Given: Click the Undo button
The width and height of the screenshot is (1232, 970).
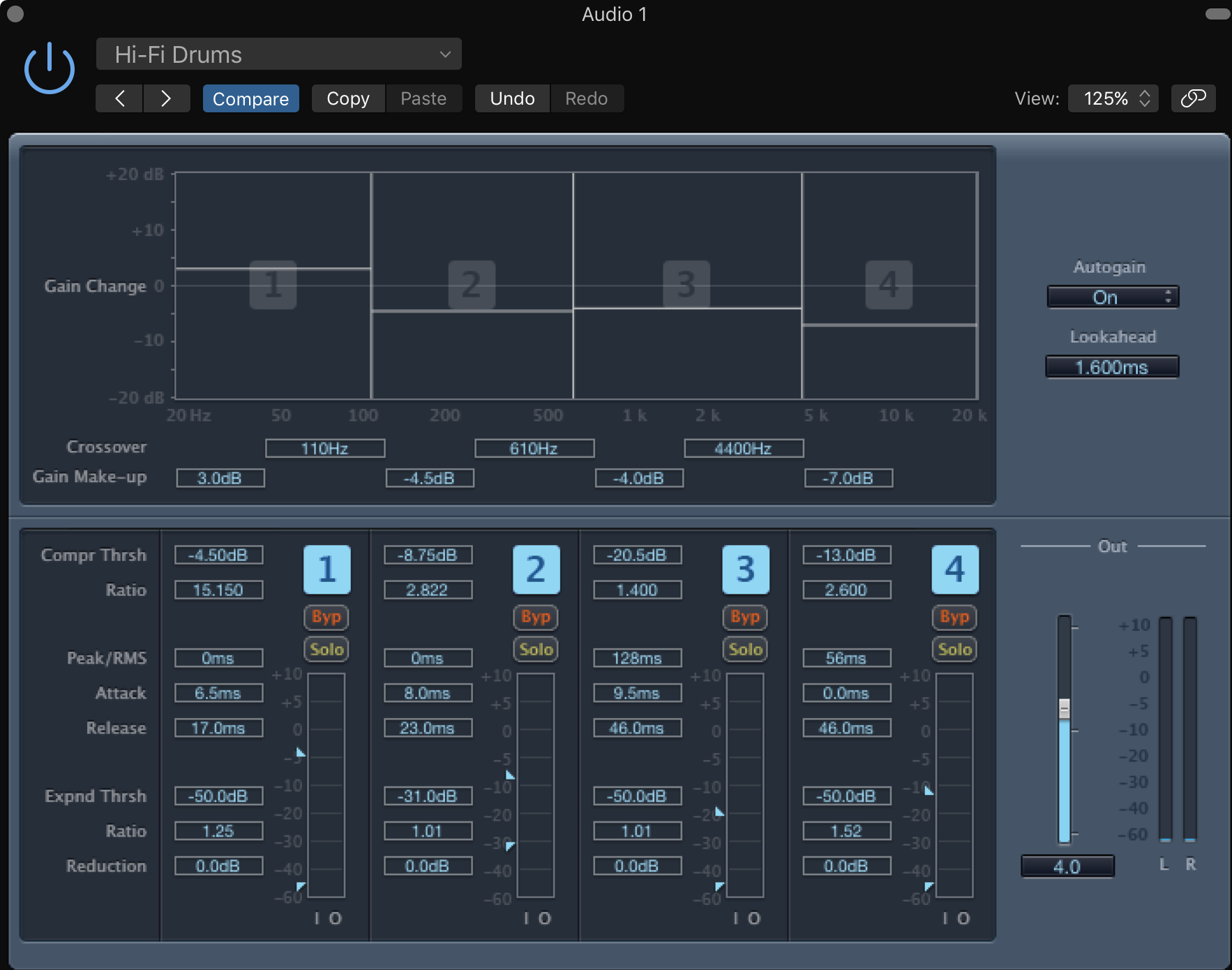Looking at the screenshot, I should click(x=512, y=98).
